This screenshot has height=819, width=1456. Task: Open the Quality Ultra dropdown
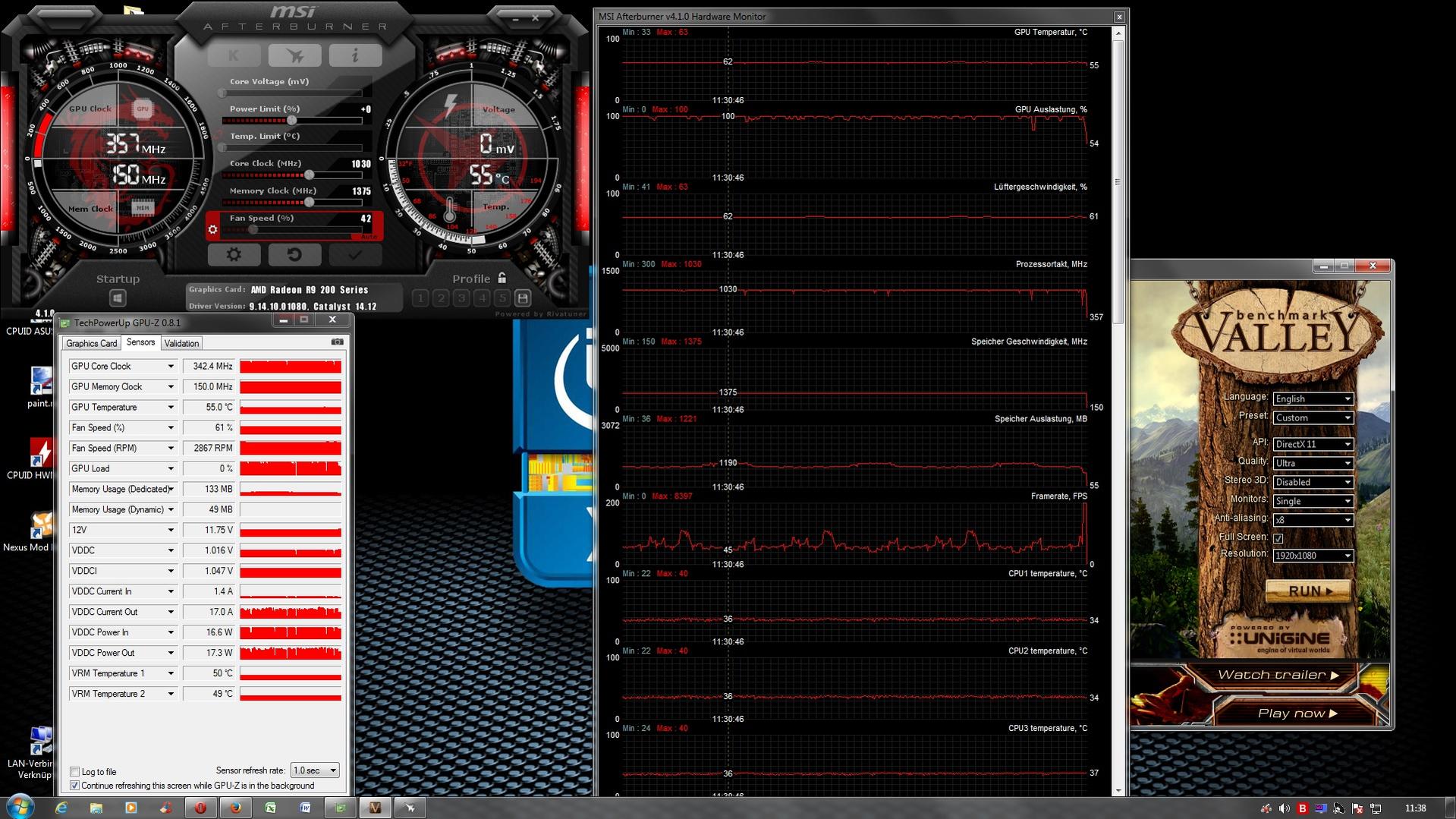coord(1313,463)
